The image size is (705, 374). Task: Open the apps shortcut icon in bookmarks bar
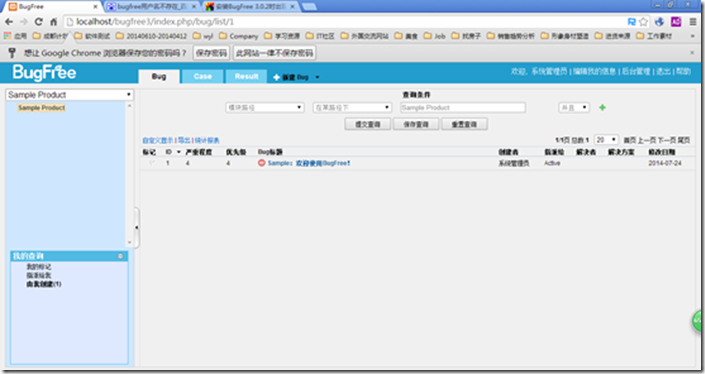[x=8, y=36]
